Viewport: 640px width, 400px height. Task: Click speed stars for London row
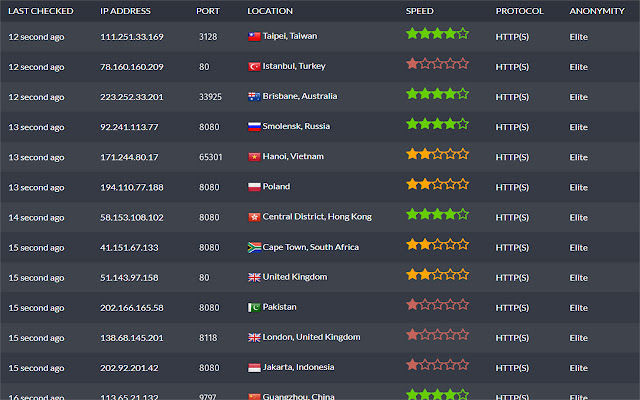click(x=437, y=335)
